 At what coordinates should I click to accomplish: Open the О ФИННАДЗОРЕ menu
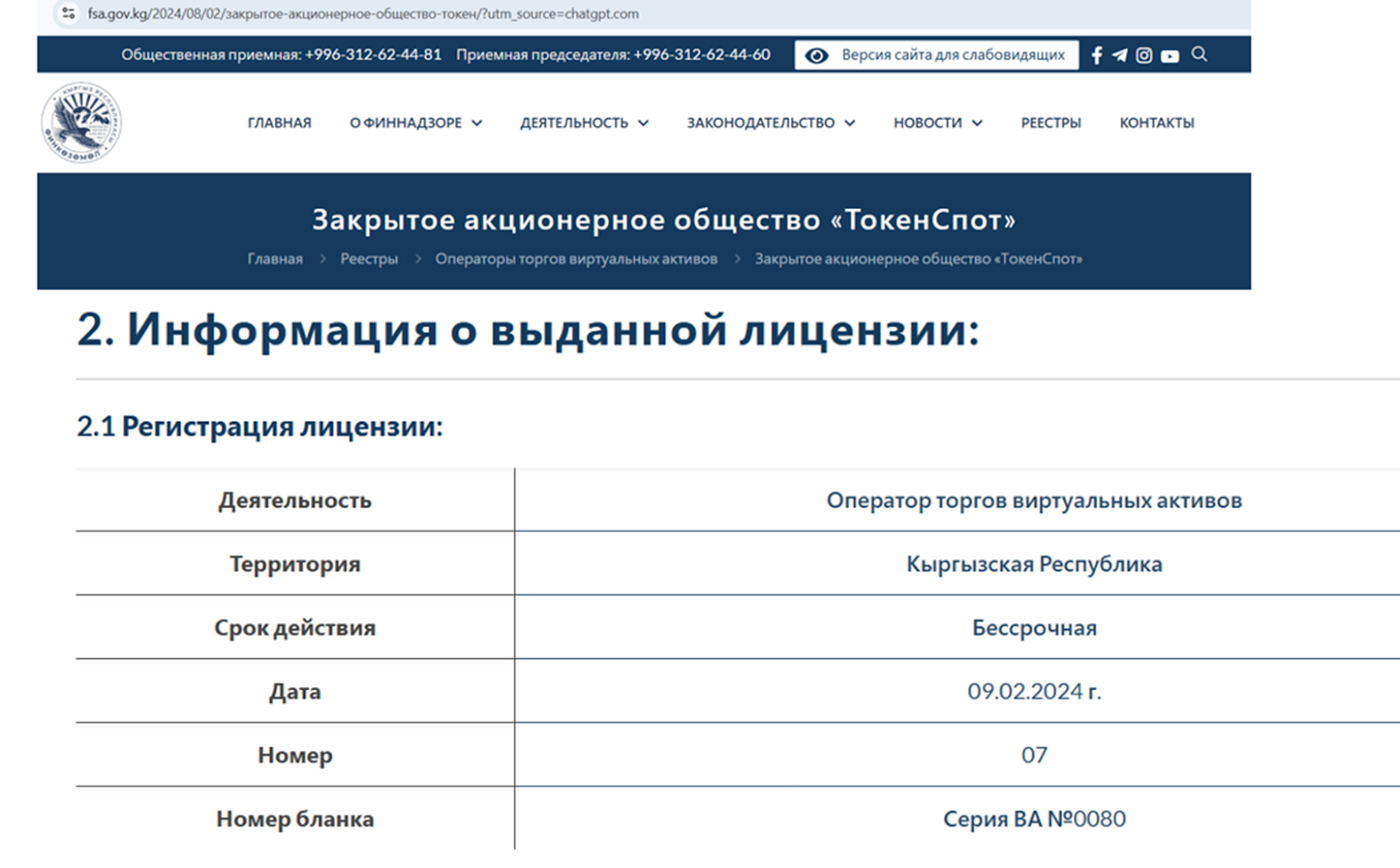406,123
